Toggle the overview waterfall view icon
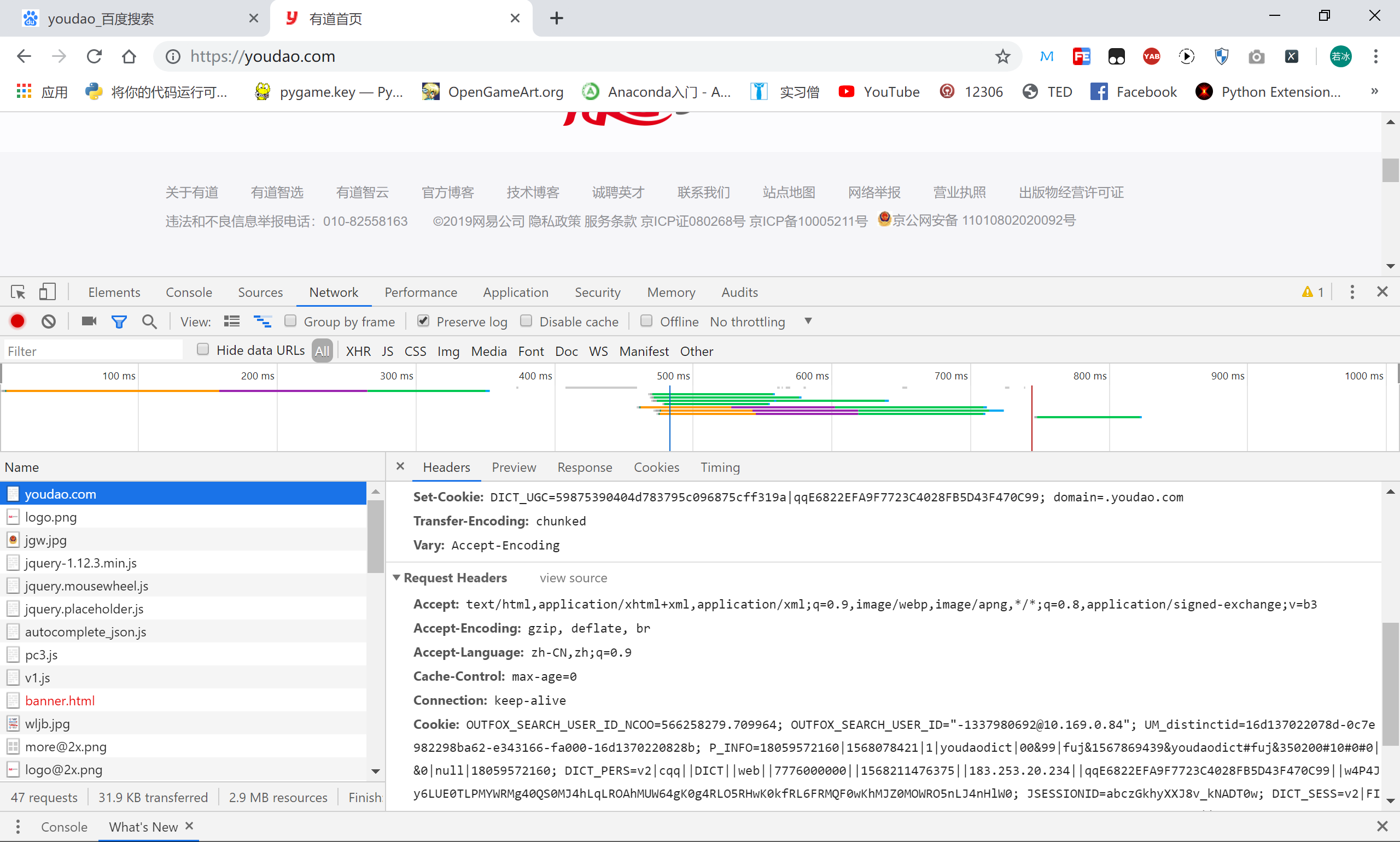 click(x=262, y=321)
